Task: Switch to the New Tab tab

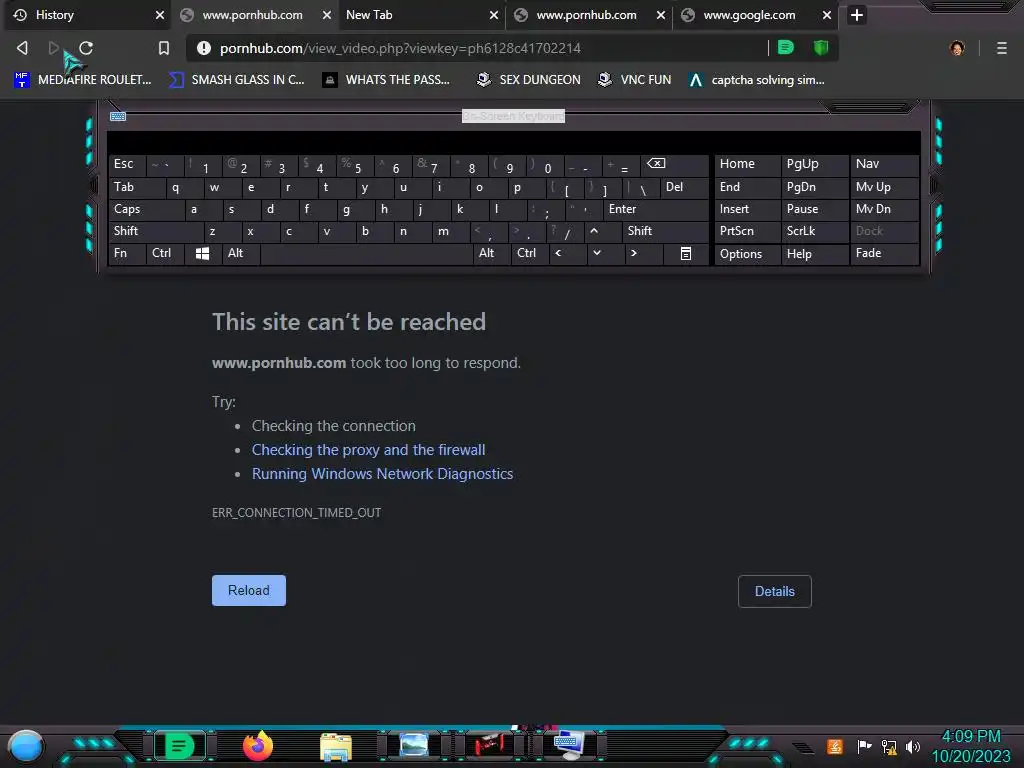Action: click(x=422, y=14)
